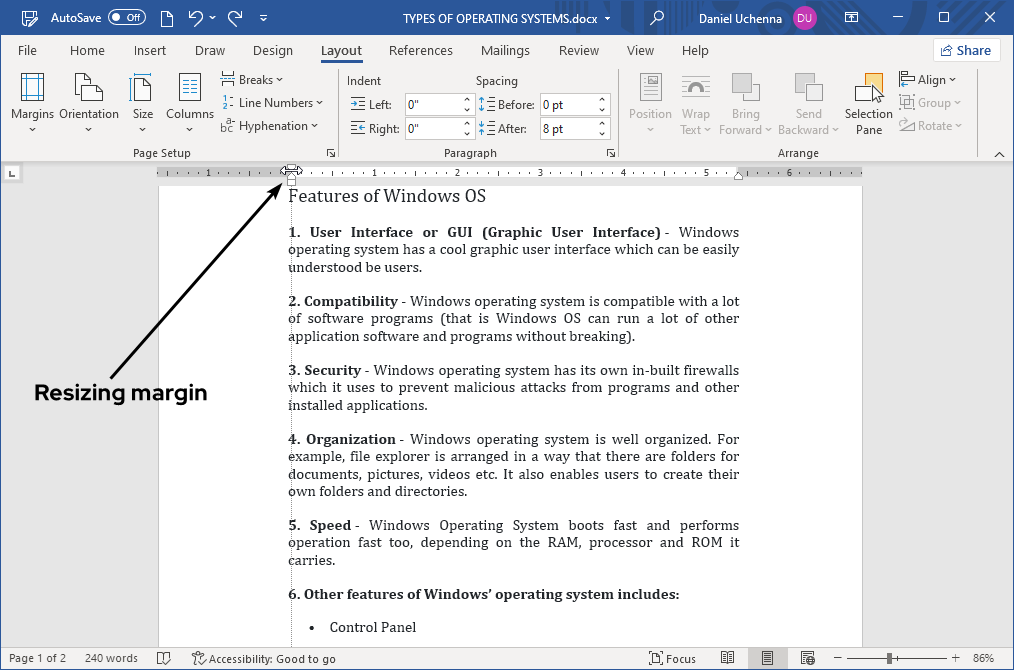The height and width of the screenshot is (670, 1014).
Task: Switch to the References ribbon tab
Action: (x=421, y=50)
